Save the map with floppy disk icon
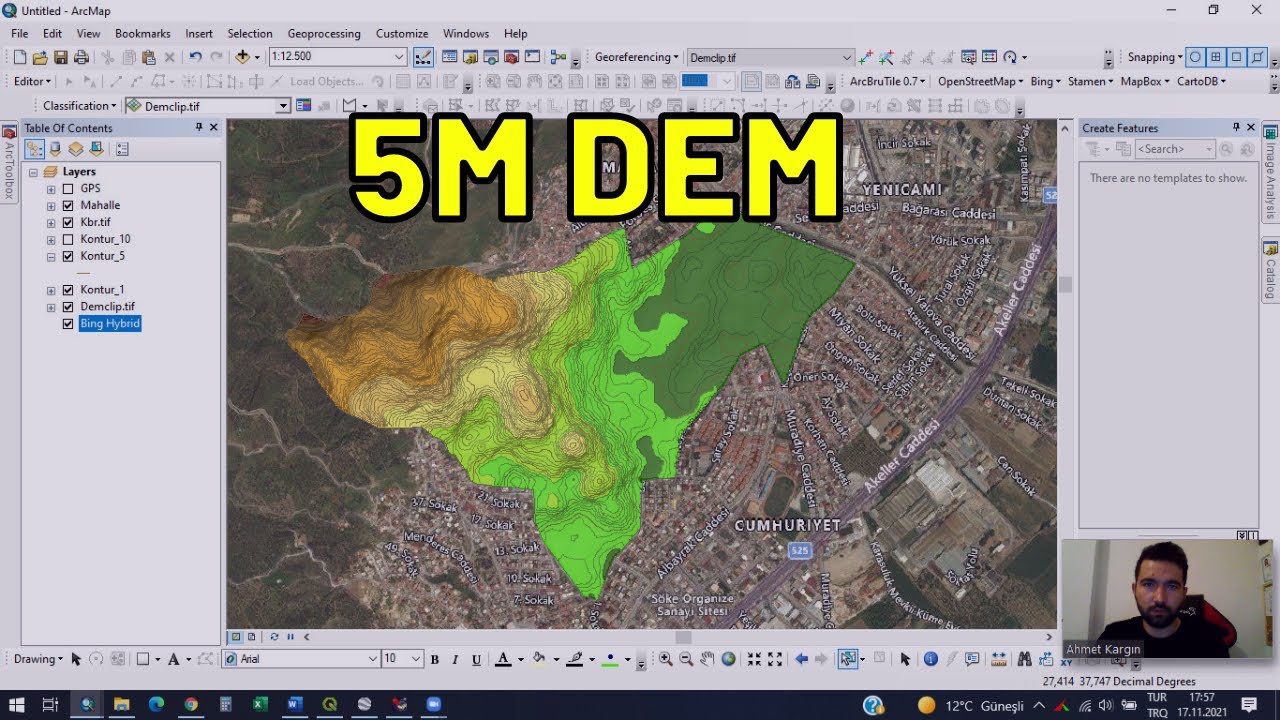The image size is (1280, 720). [61, 57]
